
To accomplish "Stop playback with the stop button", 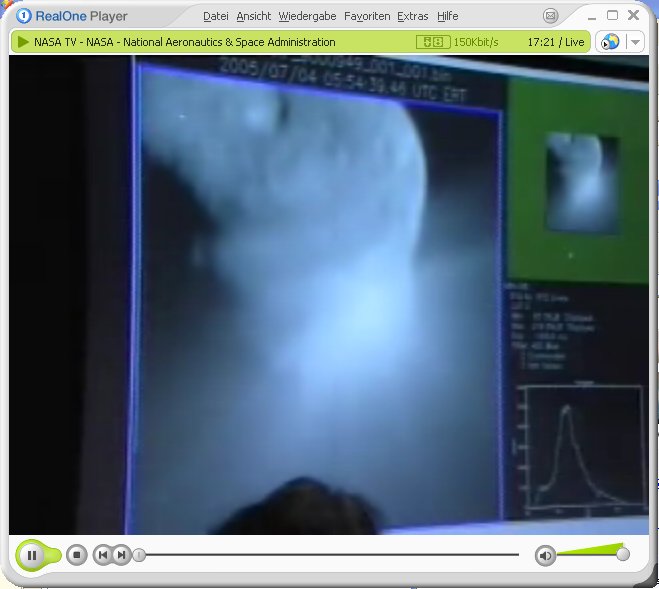I will (x=76, y=555).
